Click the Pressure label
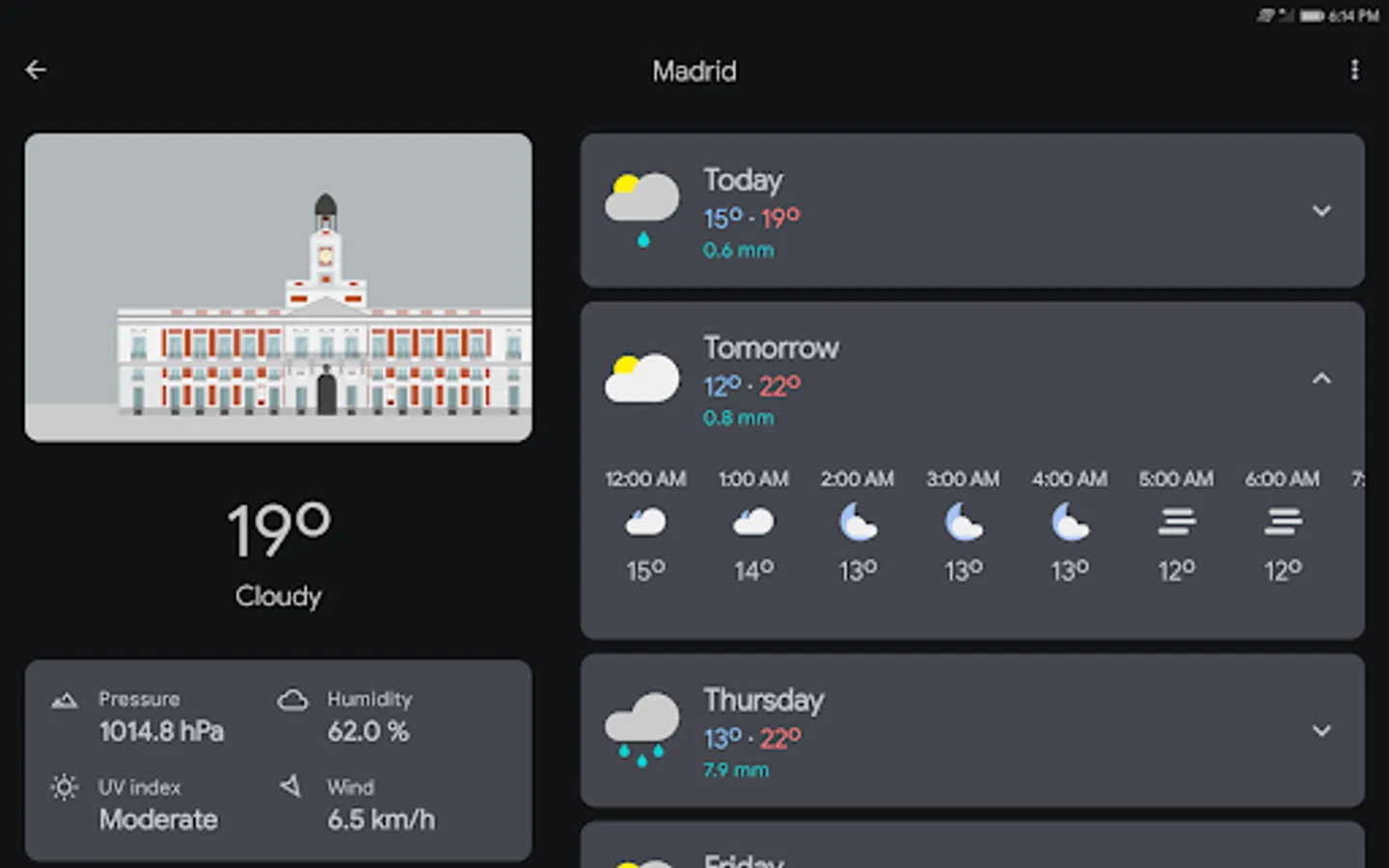This screenshot has height=868, width=1389. (139, 699)
